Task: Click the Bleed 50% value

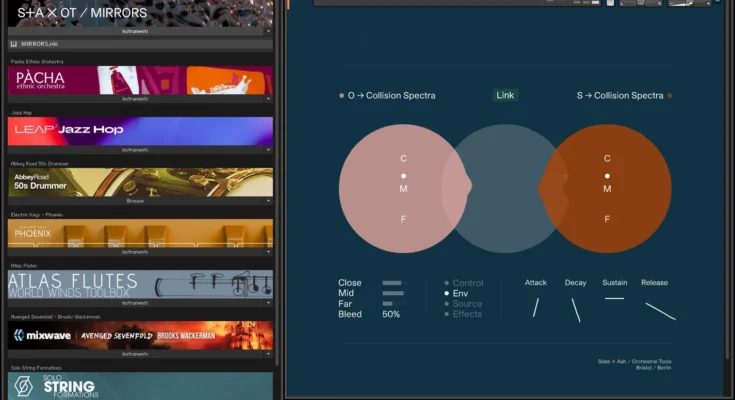Action: point(391,315)
